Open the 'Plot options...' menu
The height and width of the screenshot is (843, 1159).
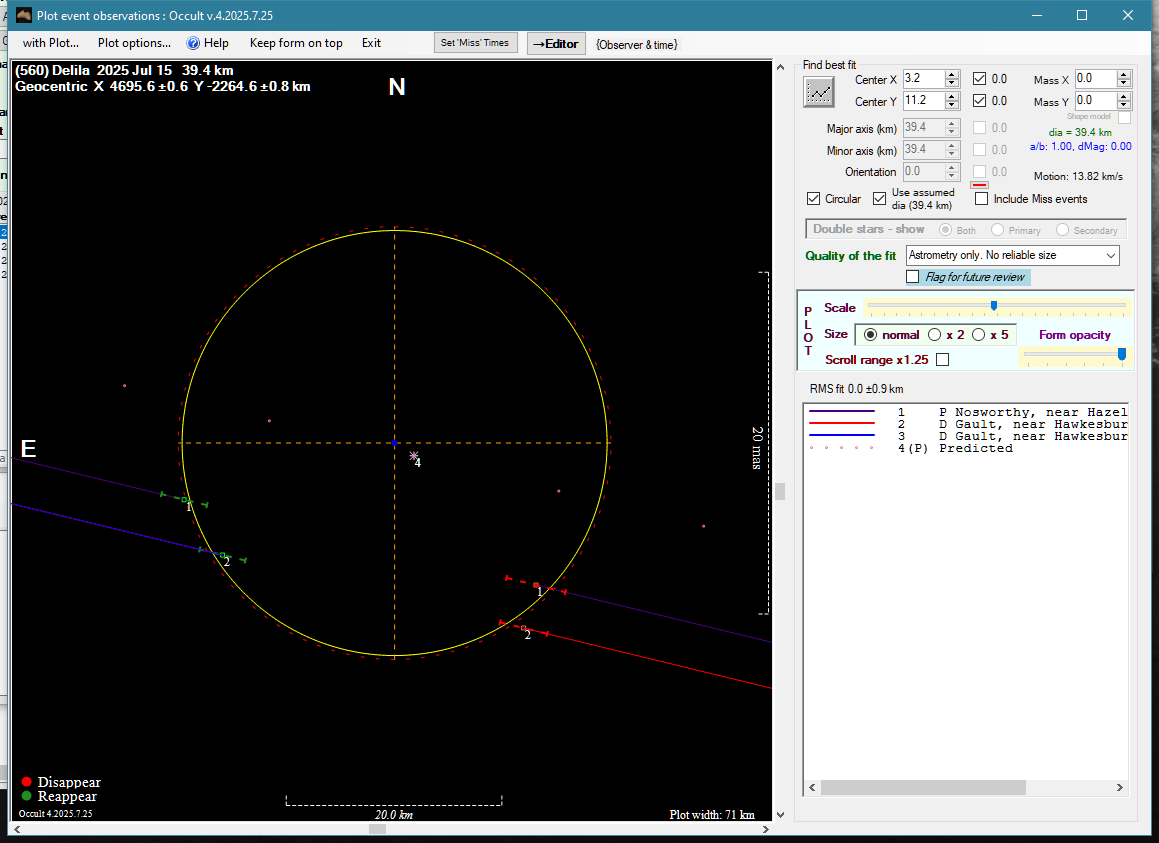click(x=134, y=43)
